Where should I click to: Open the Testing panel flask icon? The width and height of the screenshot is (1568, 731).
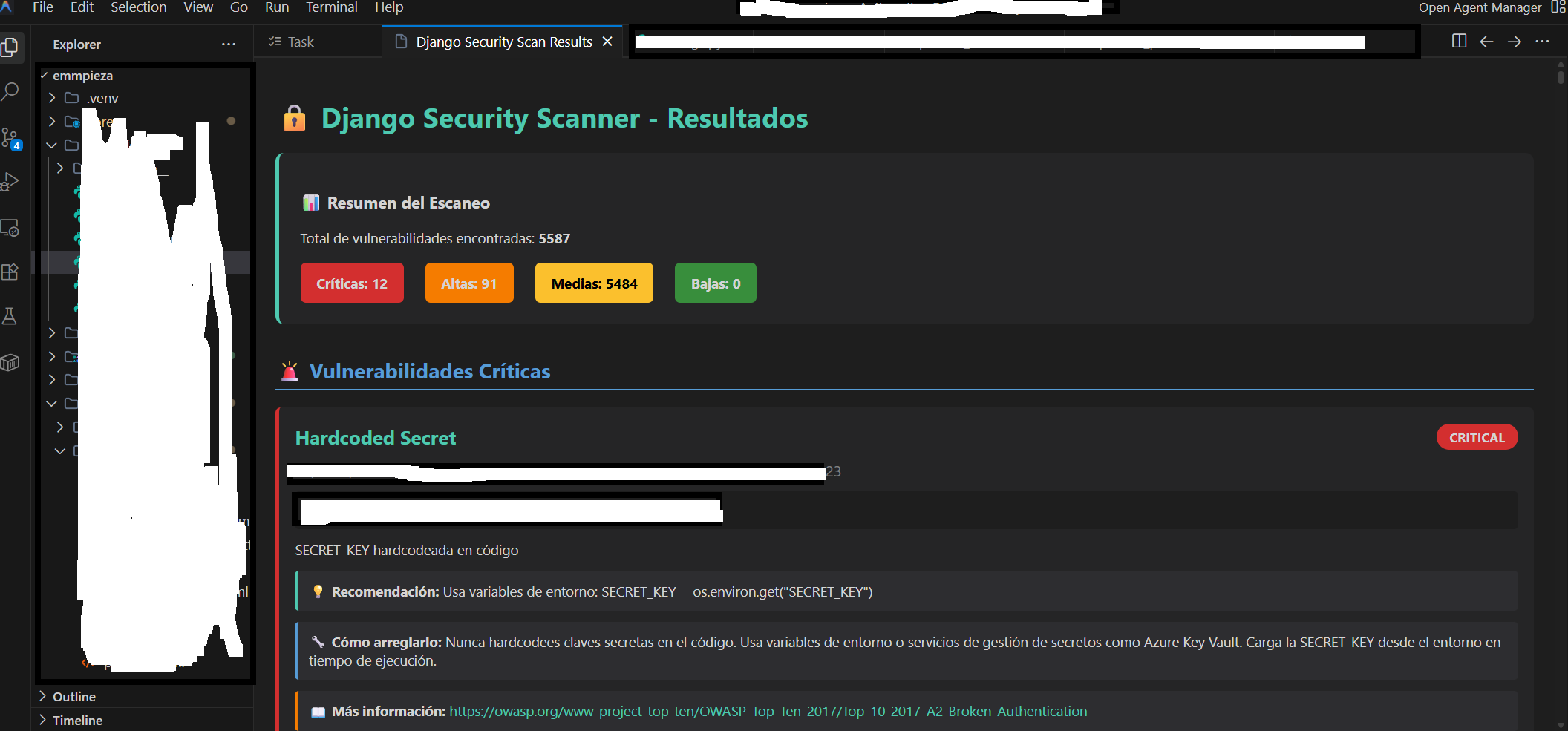[x=10, y=317]
